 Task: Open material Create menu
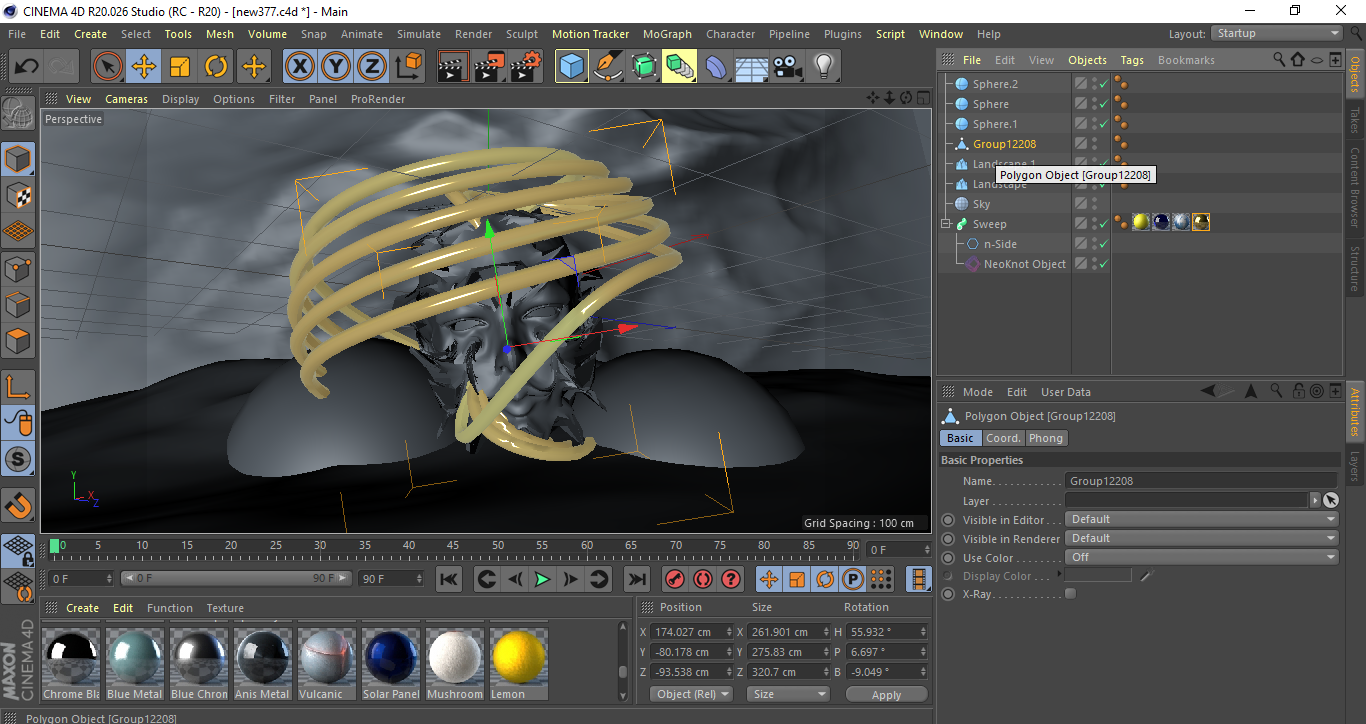coord(82,608)
